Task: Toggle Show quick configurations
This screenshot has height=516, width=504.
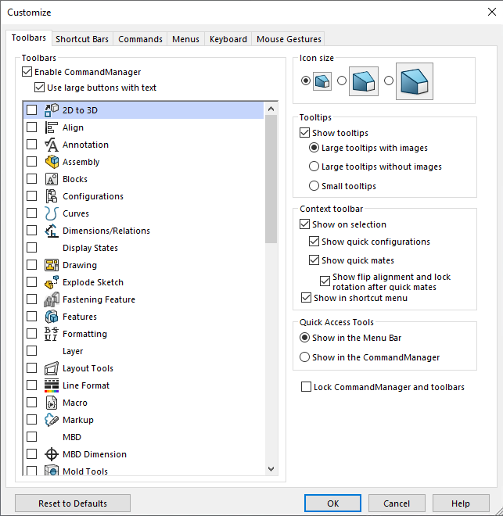Action: tap(314, 241)
